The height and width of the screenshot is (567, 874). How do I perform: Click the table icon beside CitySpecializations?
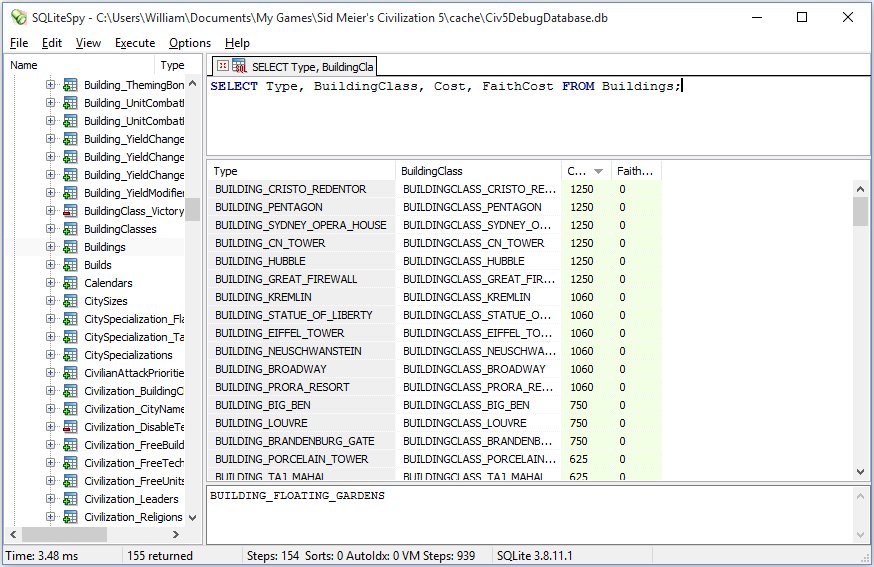[70, 355]
